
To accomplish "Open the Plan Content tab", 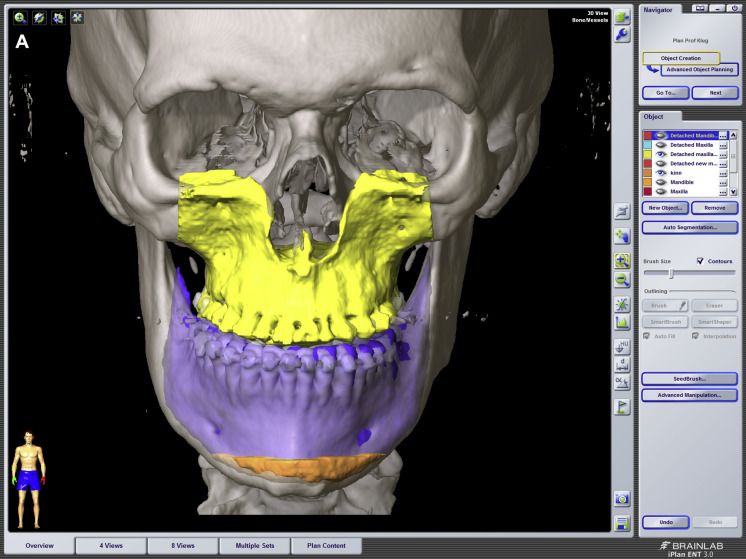I will [326, 546].
